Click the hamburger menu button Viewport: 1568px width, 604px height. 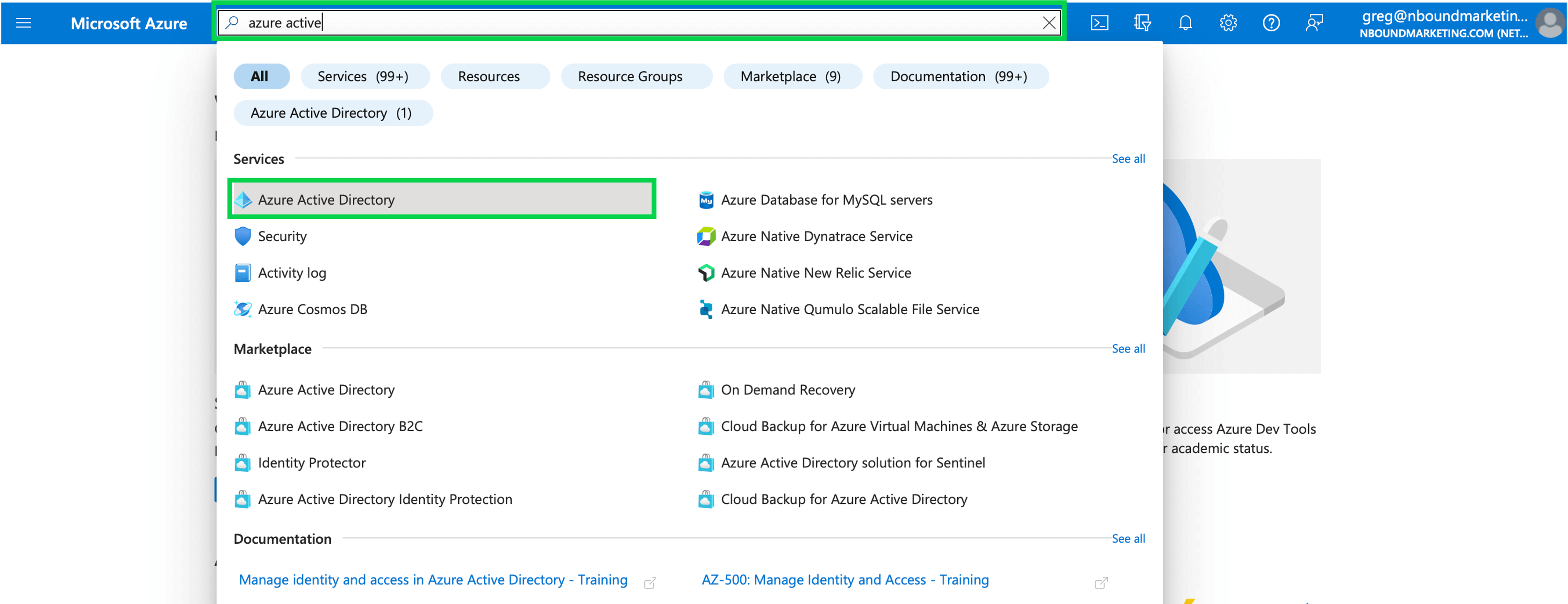[24, 22]
